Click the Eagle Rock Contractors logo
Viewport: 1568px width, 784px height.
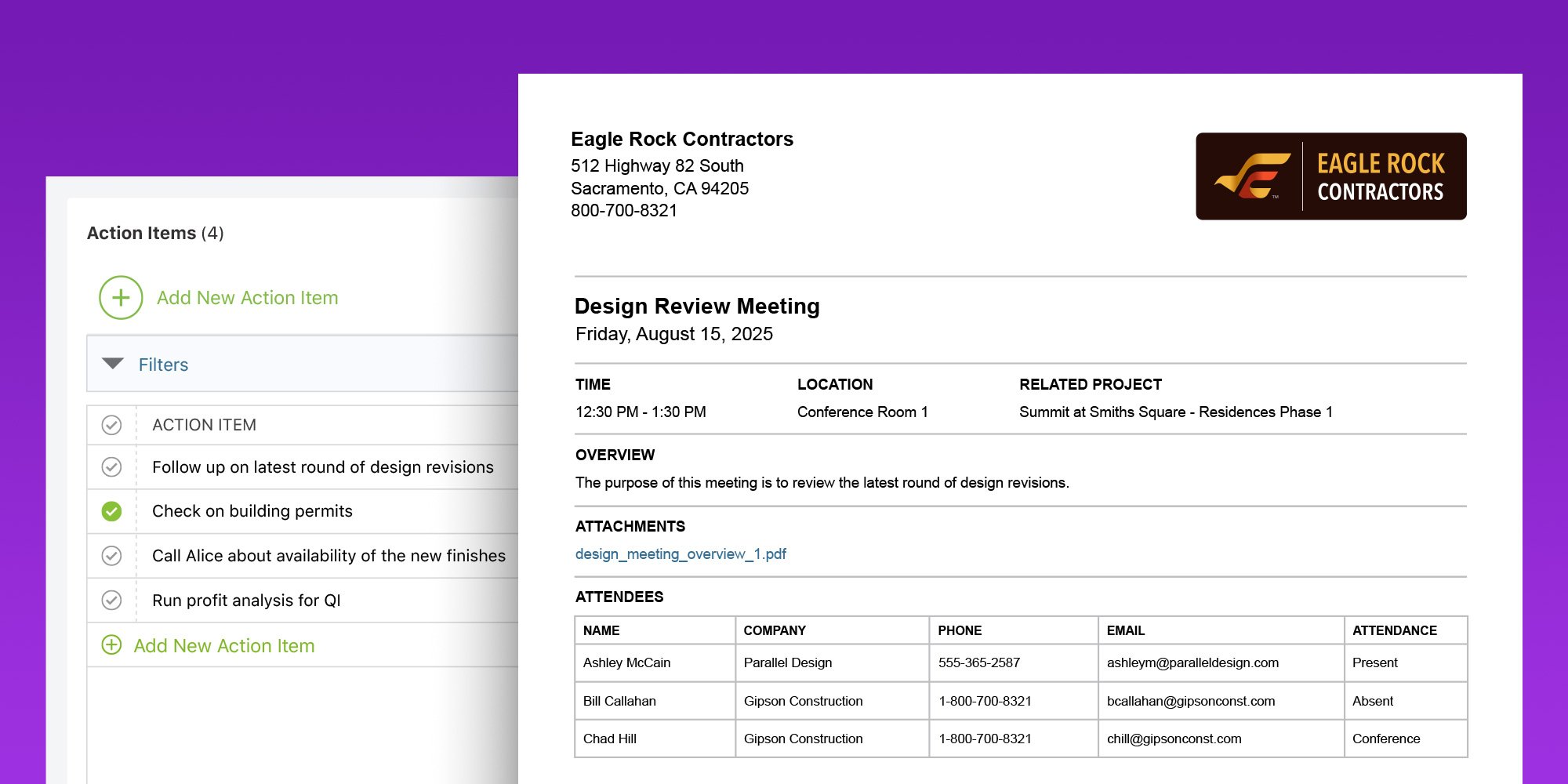1330,176
